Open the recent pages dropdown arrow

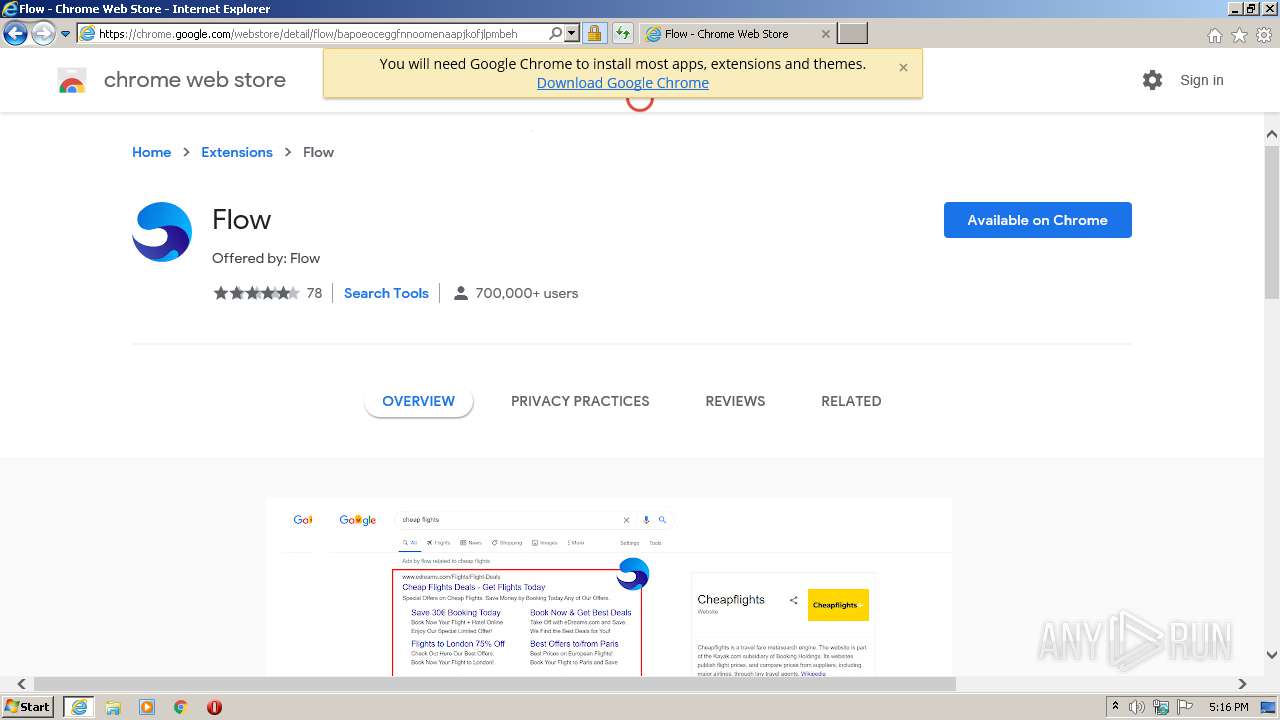[65, 34]
